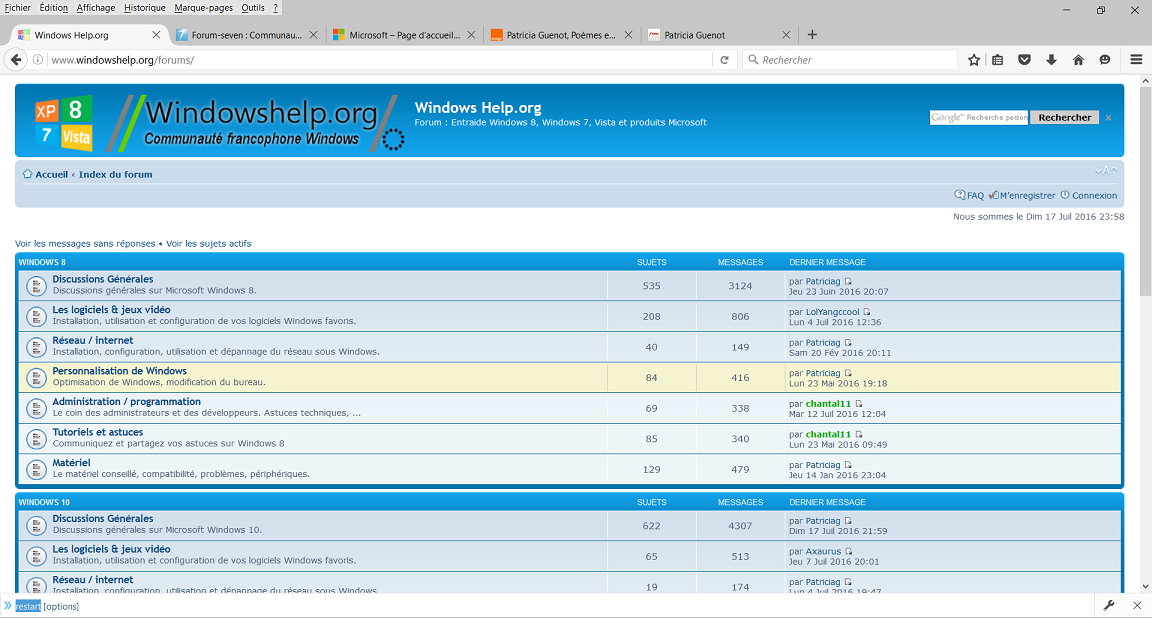Switch to the Forum-seven tab
Image resolution: width=1152 pixels, height=618 pixels.
click(245, 35)
